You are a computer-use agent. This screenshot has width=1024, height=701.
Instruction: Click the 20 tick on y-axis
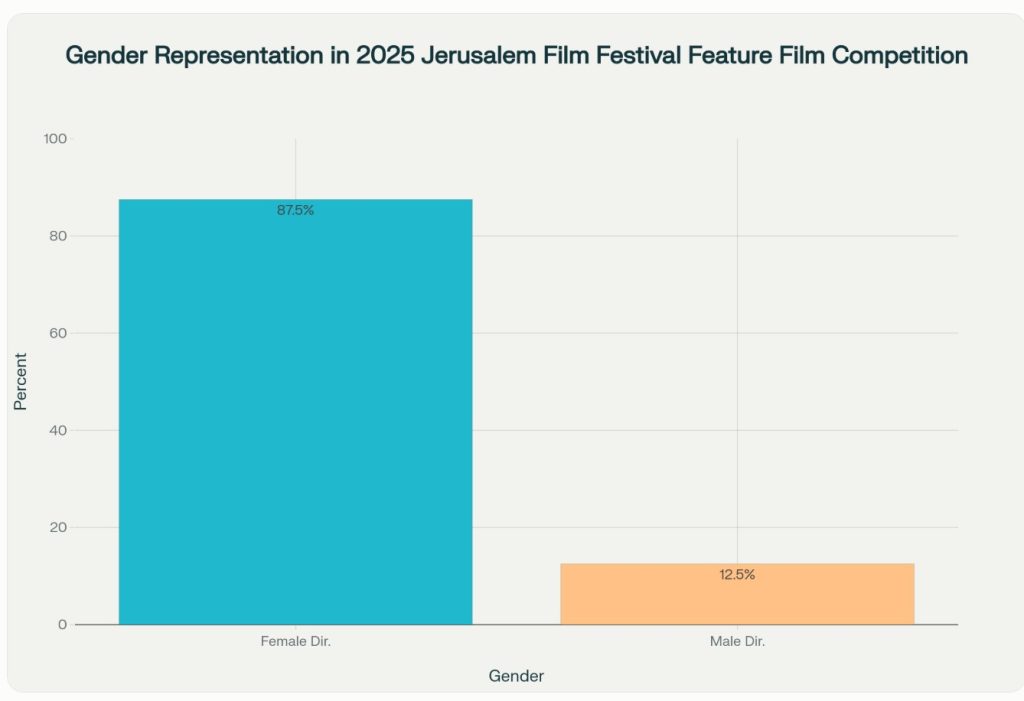(x=59, y=527)
